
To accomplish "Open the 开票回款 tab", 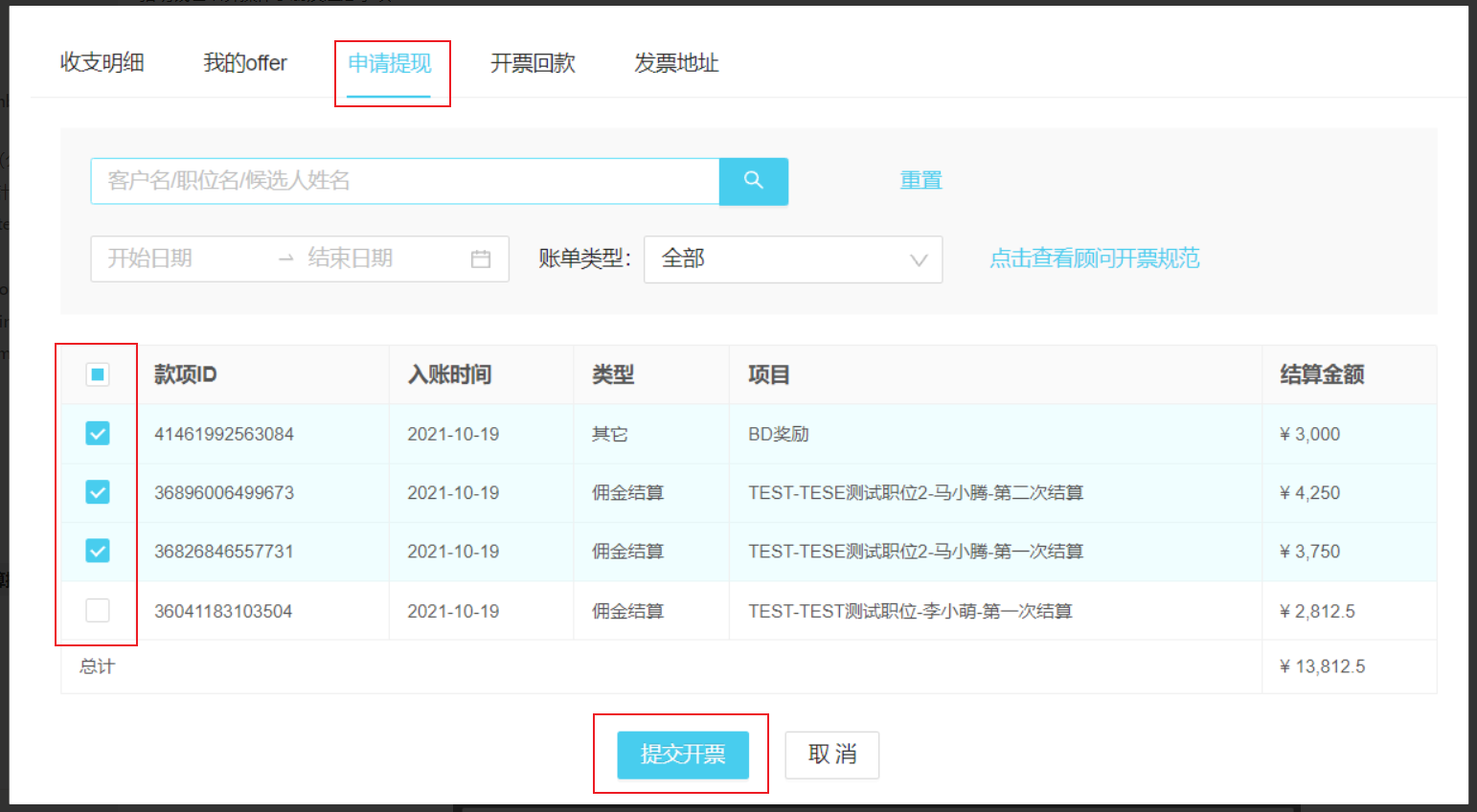I will coord(533,63).
